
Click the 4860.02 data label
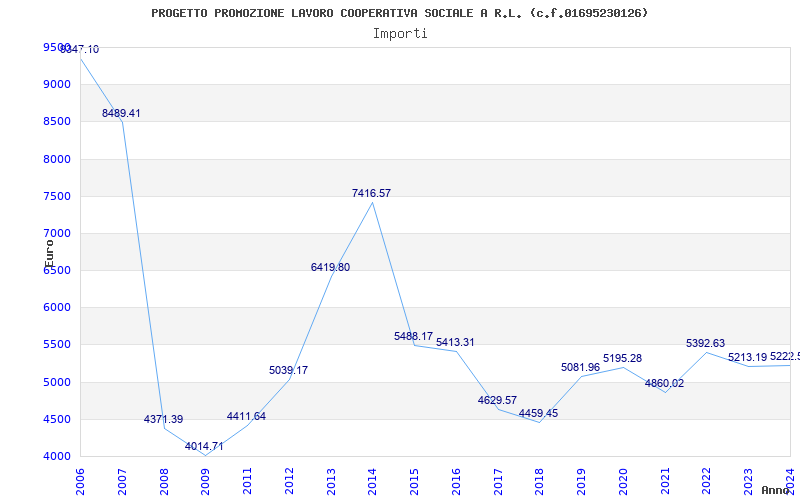click(664, 384)
